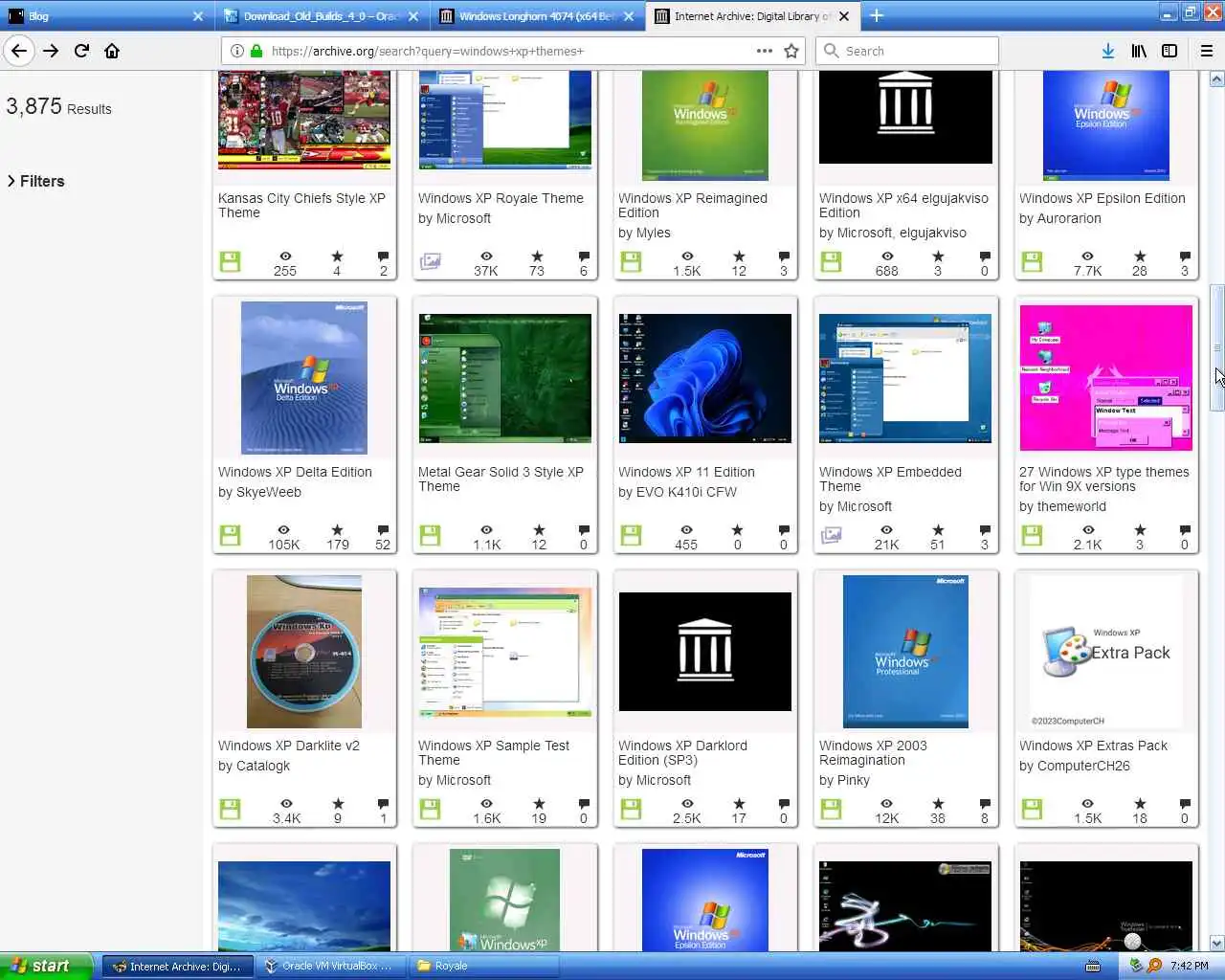Go to the browser Home page

tap(112, 51)
